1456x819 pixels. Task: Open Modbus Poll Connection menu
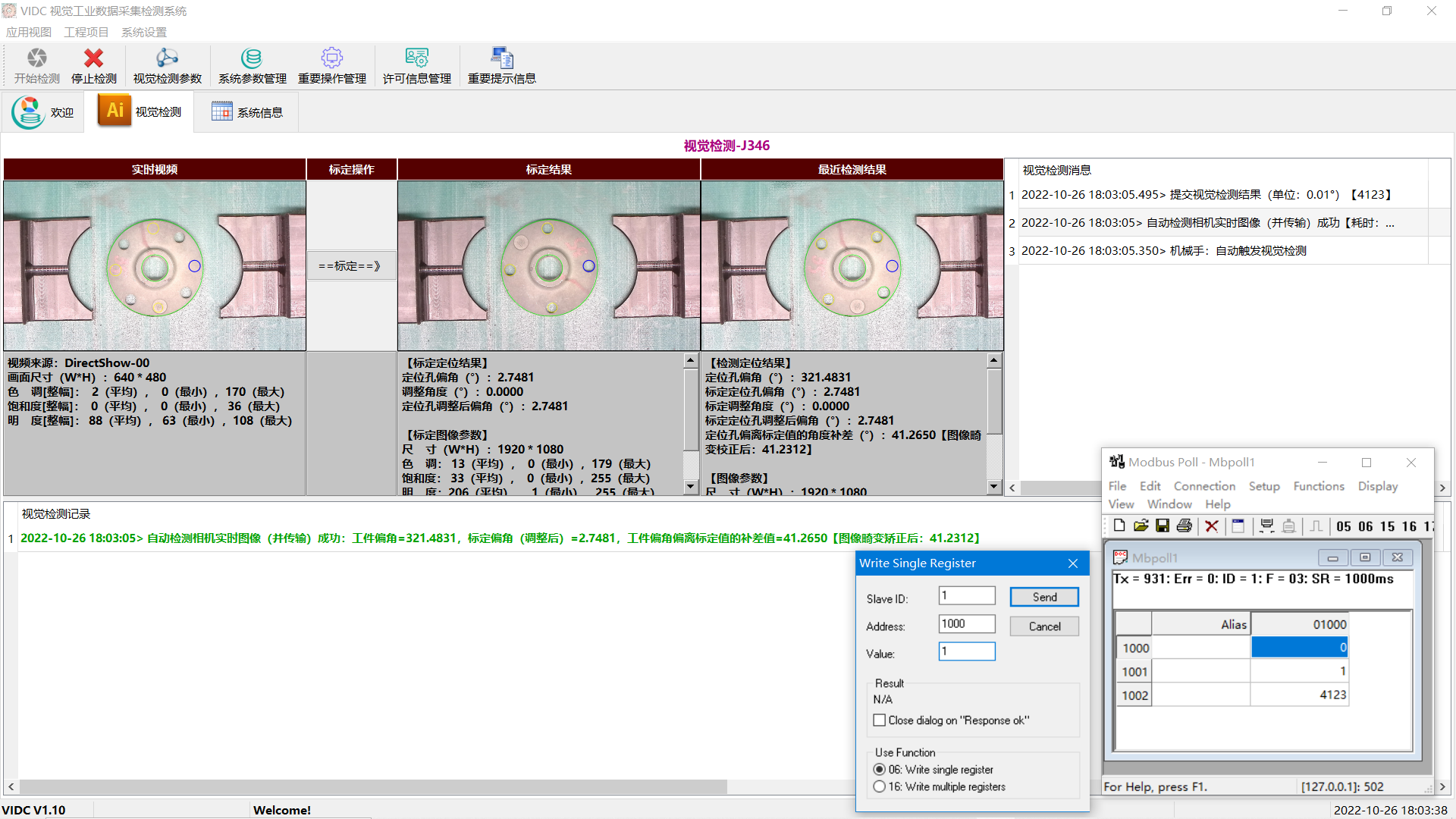click(1204, 486)
